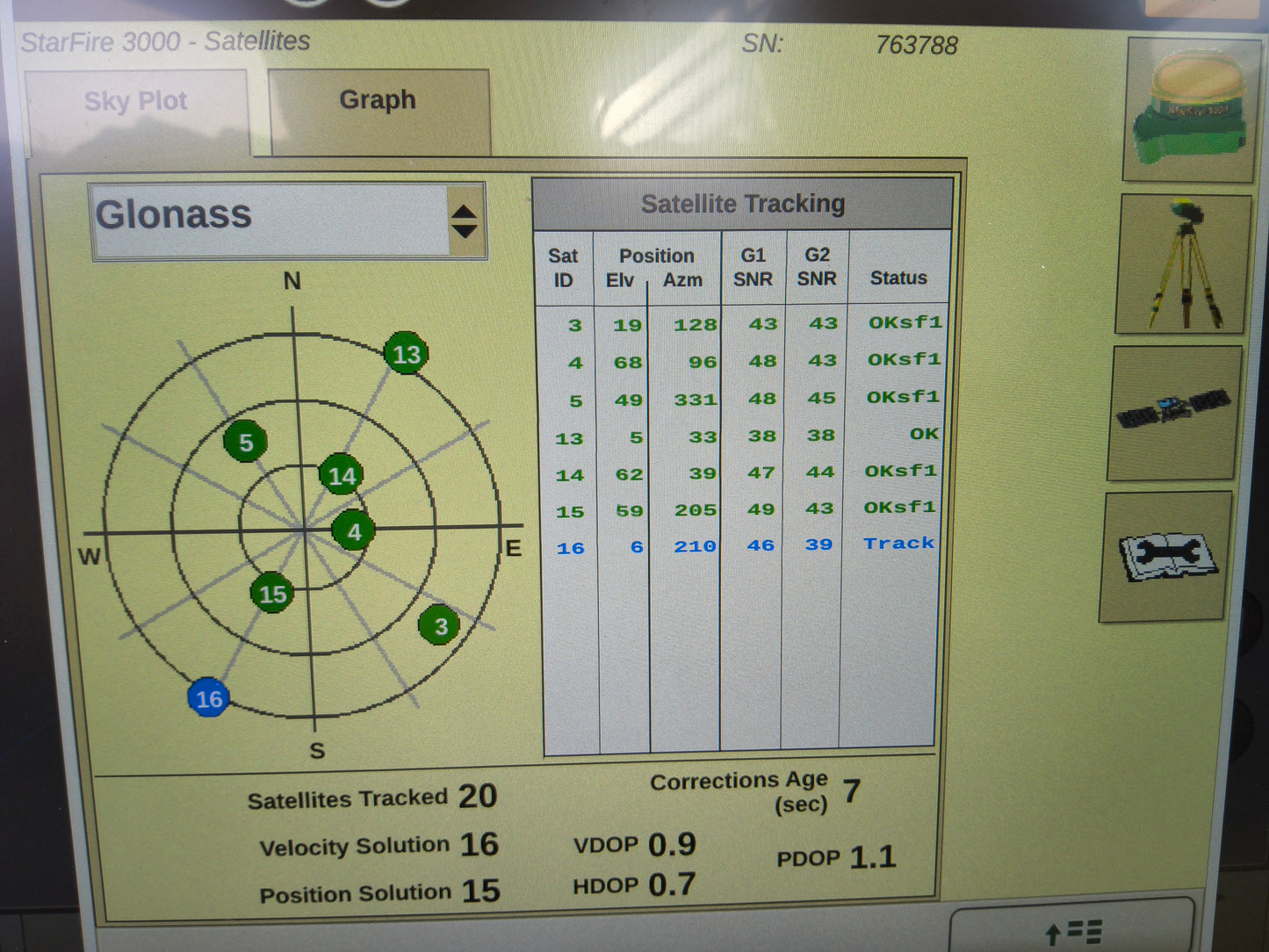The image size is (1269, 952).
Task: Click Velocity Solution value 16
Action: (x=479, y=844)
